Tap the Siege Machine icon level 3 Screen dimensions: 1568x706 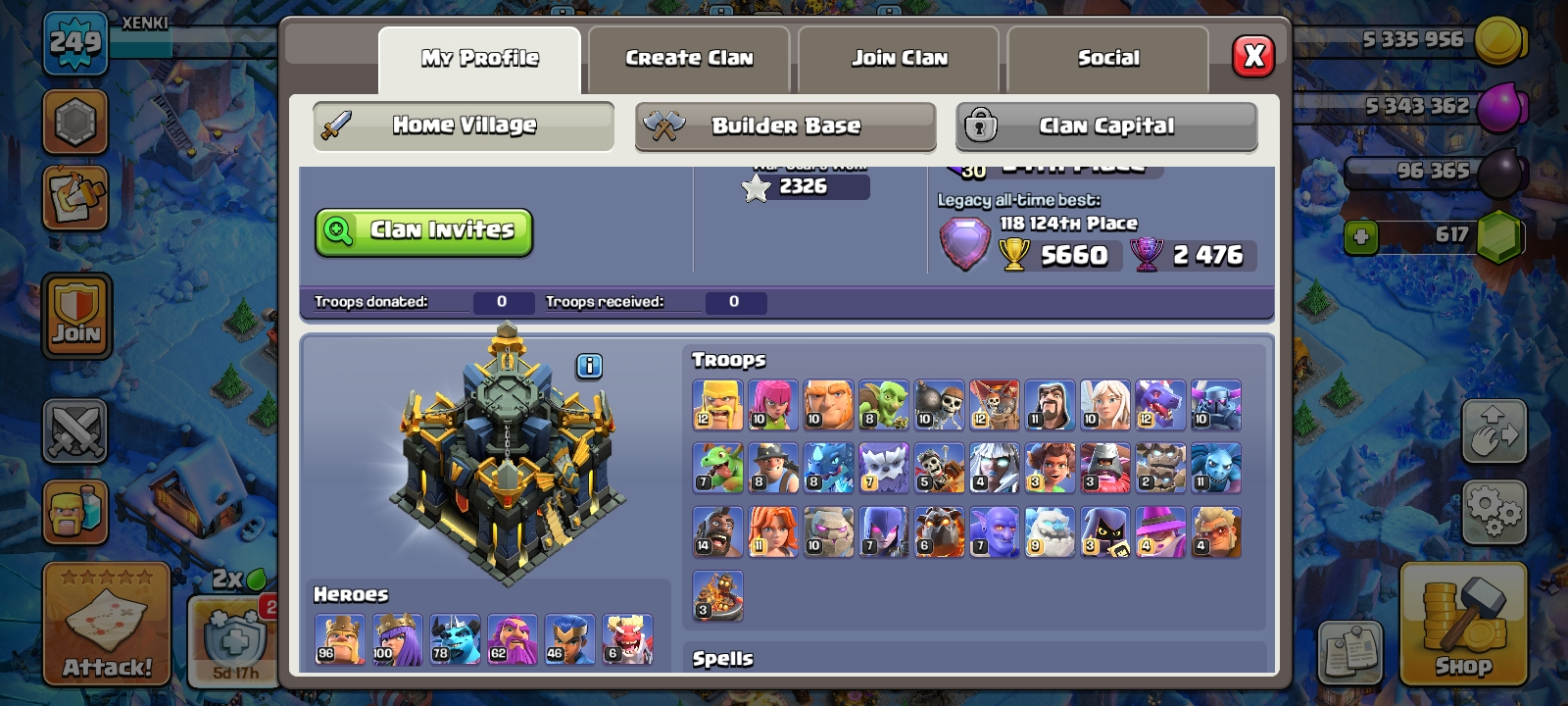click(718, 595)
